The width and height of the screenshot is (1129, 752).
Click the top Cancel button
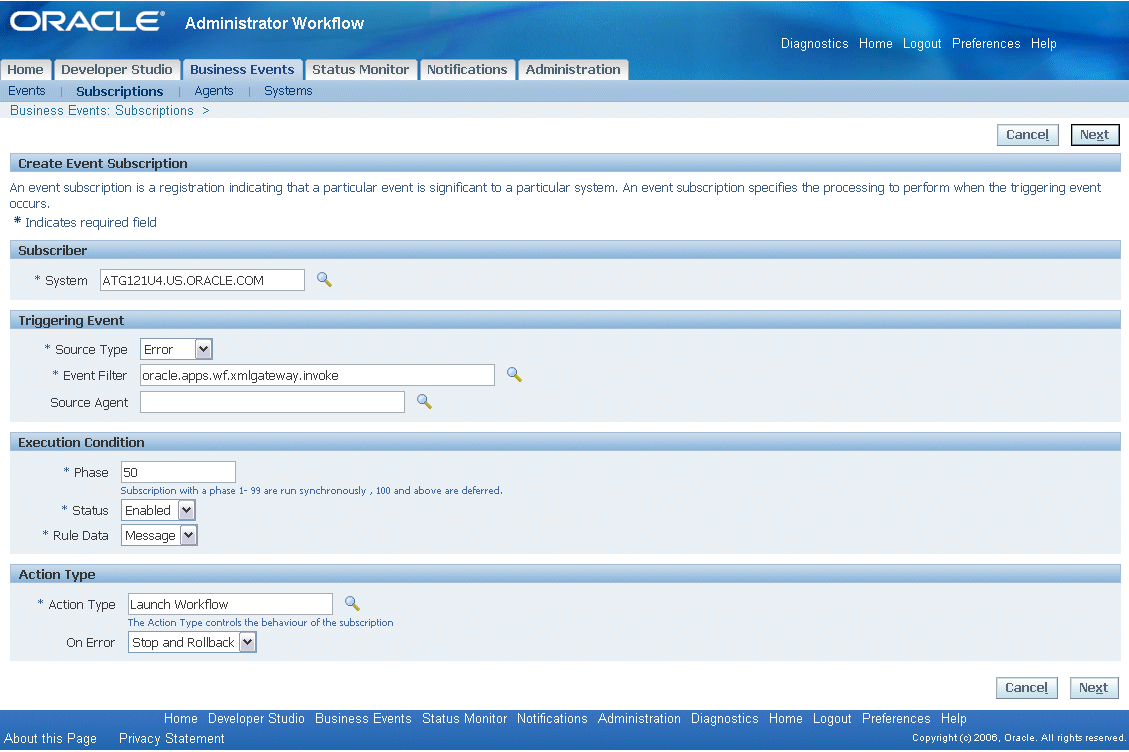[1027, 135]
